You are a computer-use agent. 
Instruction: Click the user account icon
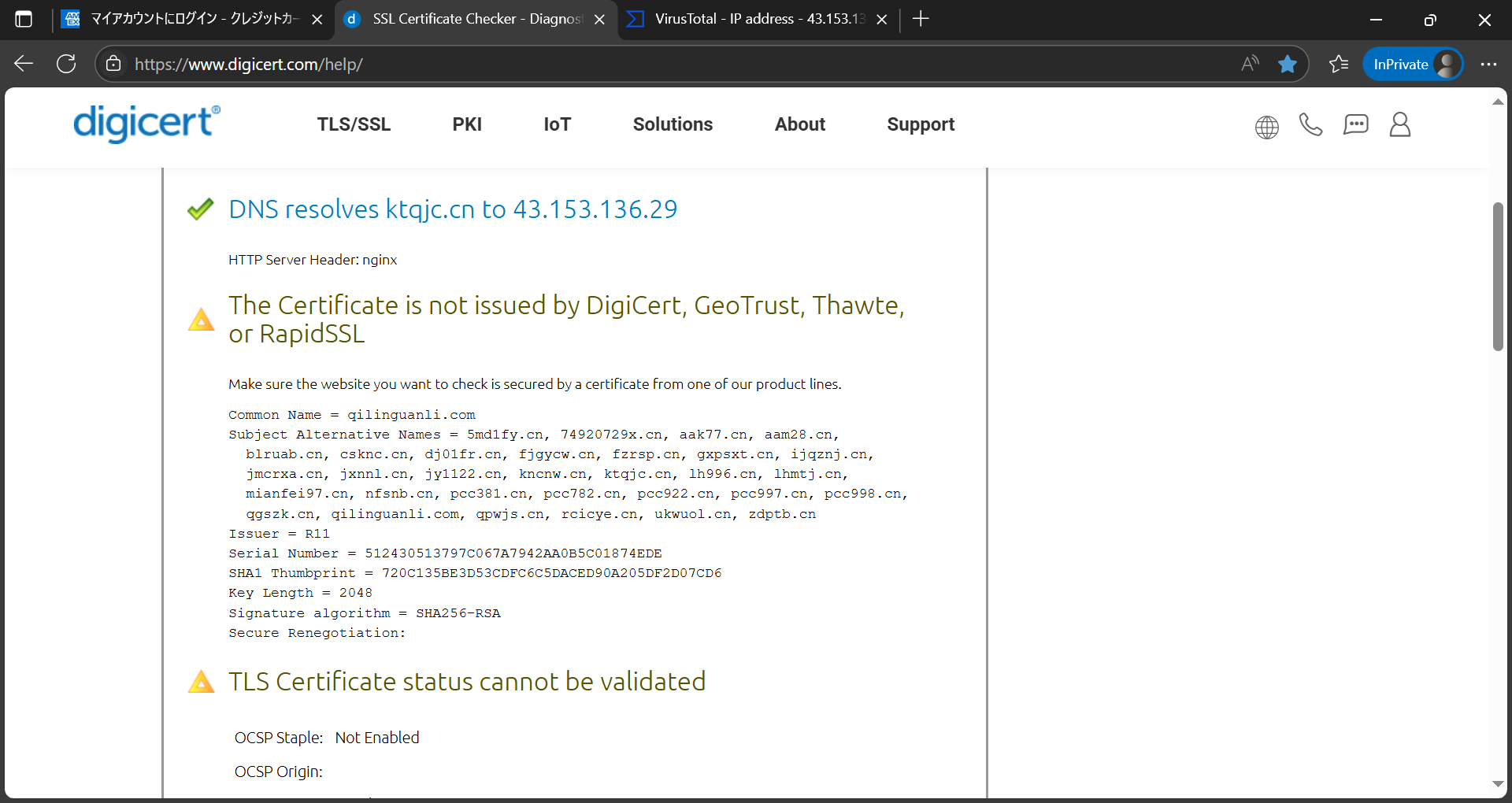(x=1399, y=124)
